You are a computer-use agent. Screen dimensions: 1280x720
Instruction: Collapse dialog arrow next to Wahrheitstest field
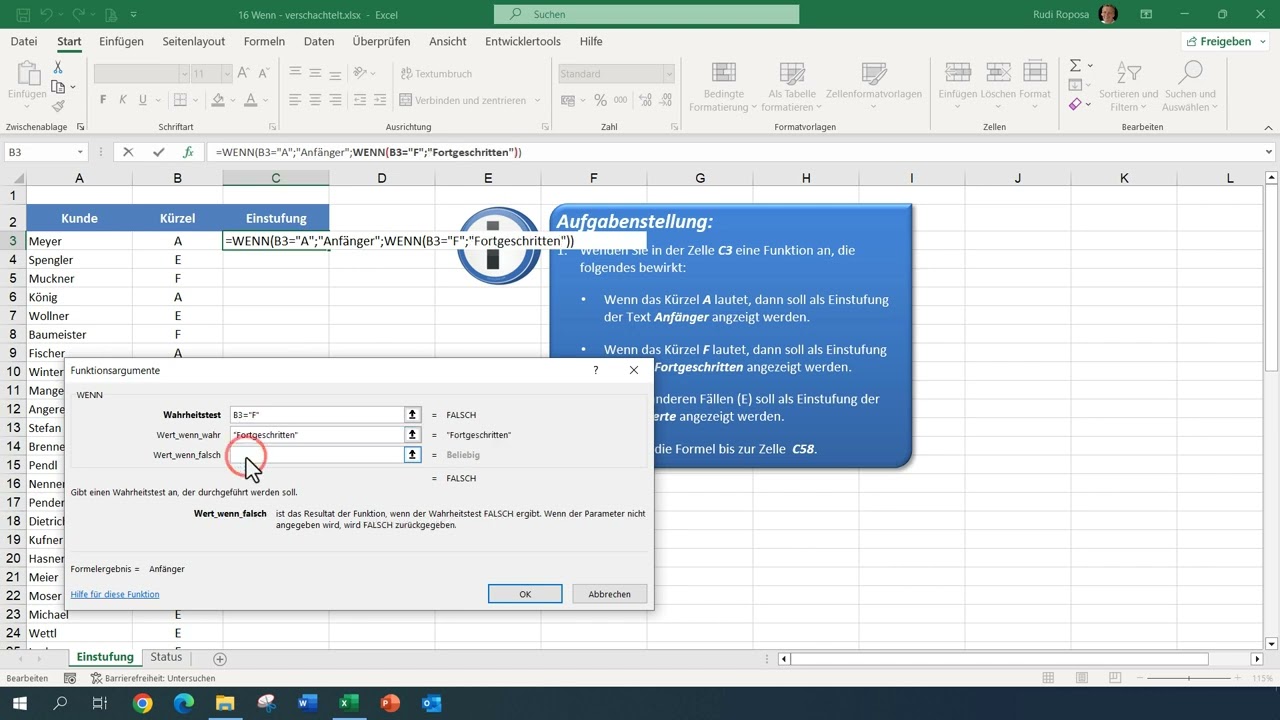click(412, 414)
